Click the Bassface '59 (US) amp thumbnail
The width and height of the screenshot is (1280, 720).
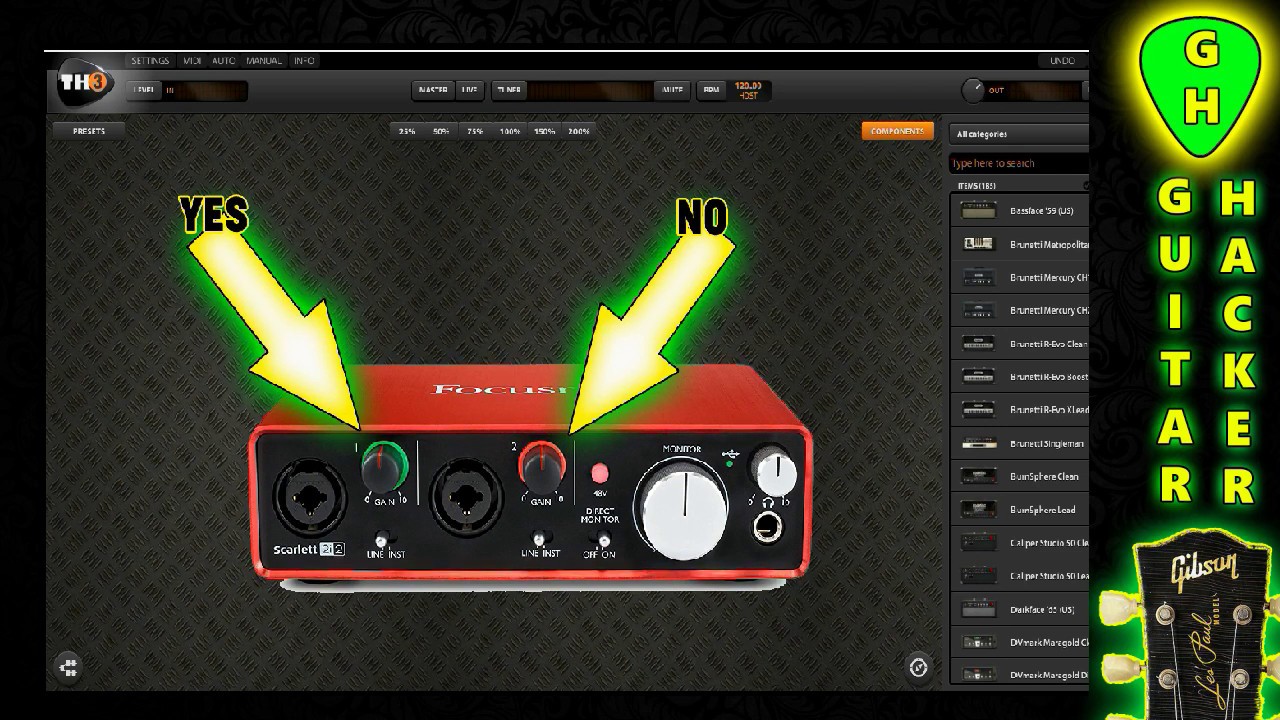pyautogui.click(x=979, y=211)
